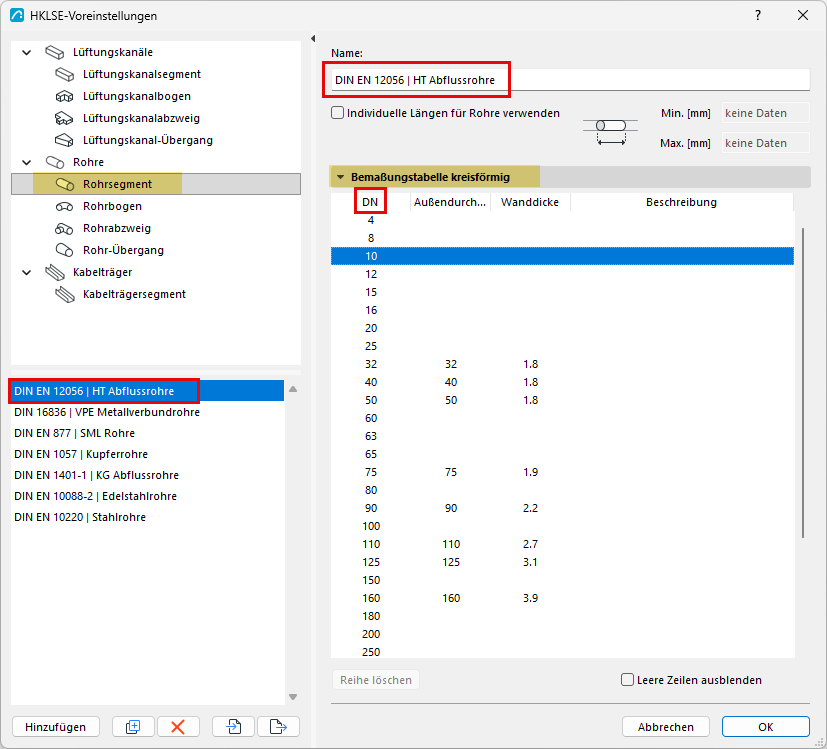
Task: Collapse the Lüftungskanäle tree group
Action: coord(26,52)
